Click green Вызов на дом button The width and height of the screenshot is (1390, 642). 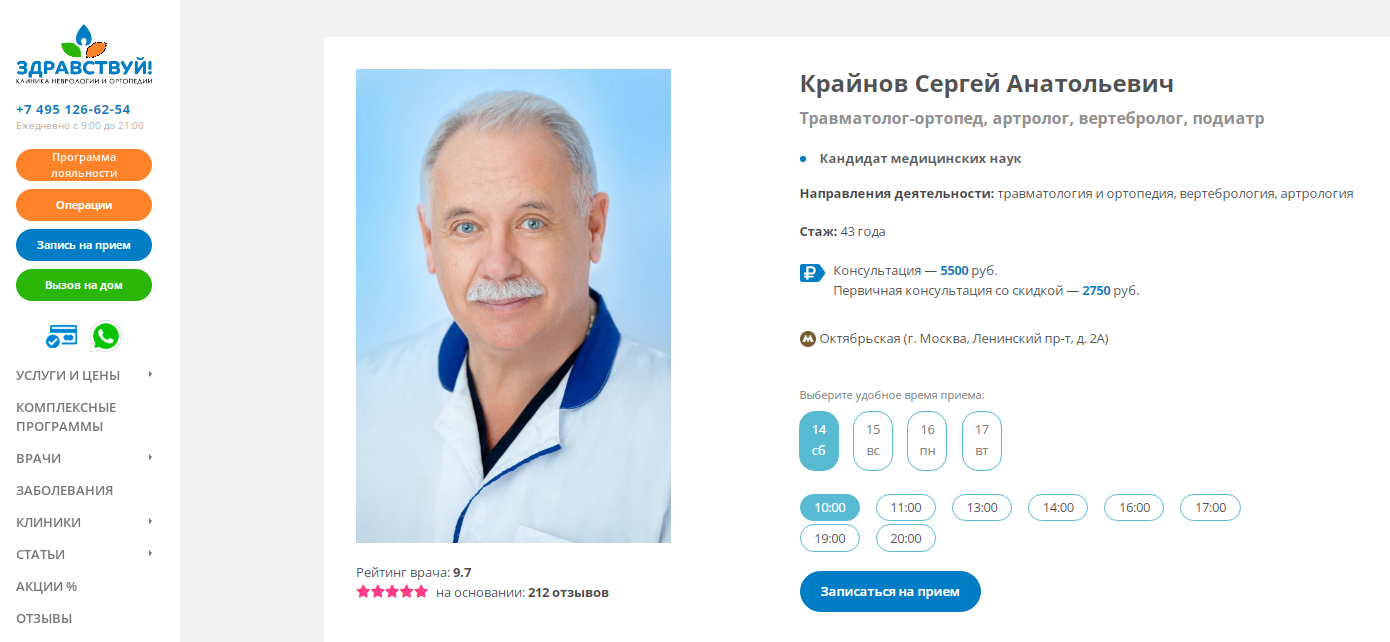[x=84, y=285]
